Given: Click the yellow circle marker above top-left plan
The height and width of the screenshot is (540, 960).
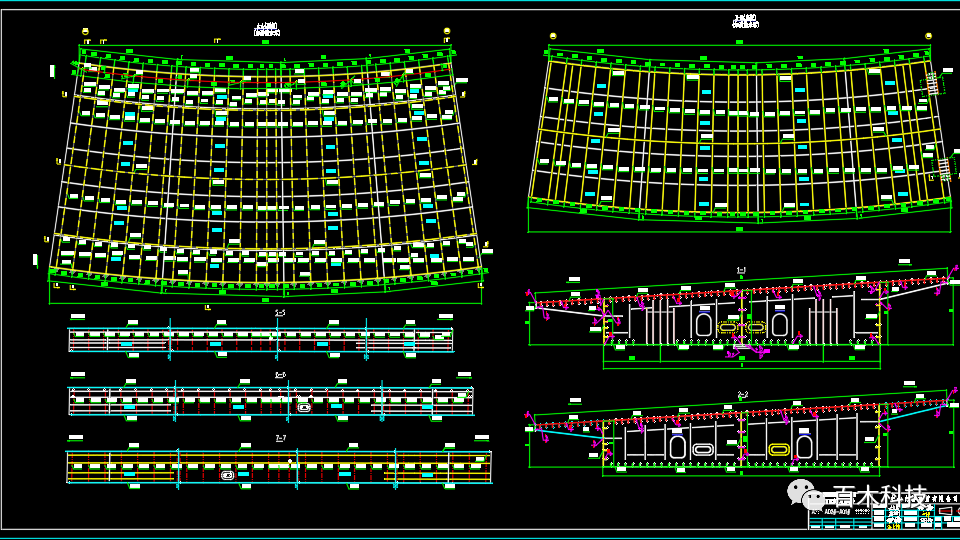Looking at the screenshot, I should (85, 32).
